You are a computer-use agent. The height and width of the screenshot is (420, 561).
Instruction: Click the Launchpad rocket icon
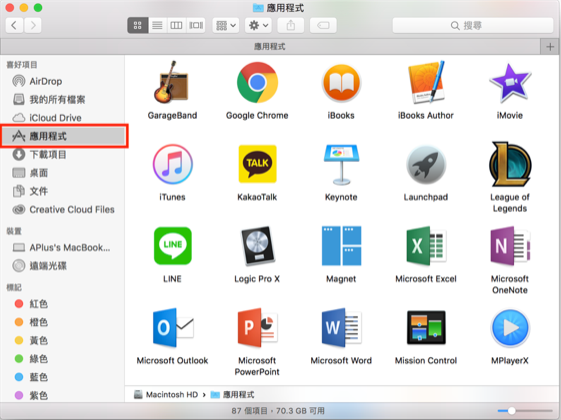tap(426, 165)
